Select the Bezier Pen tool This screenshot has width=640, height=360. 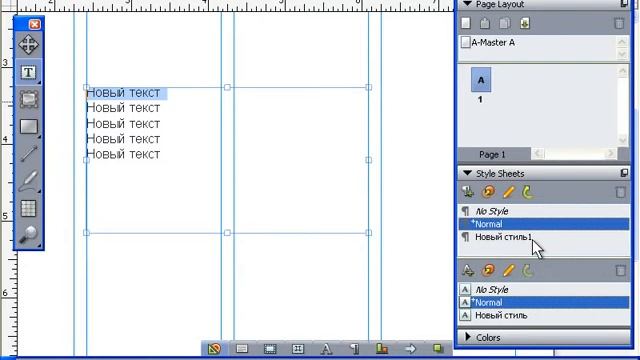tap(29, 181)
